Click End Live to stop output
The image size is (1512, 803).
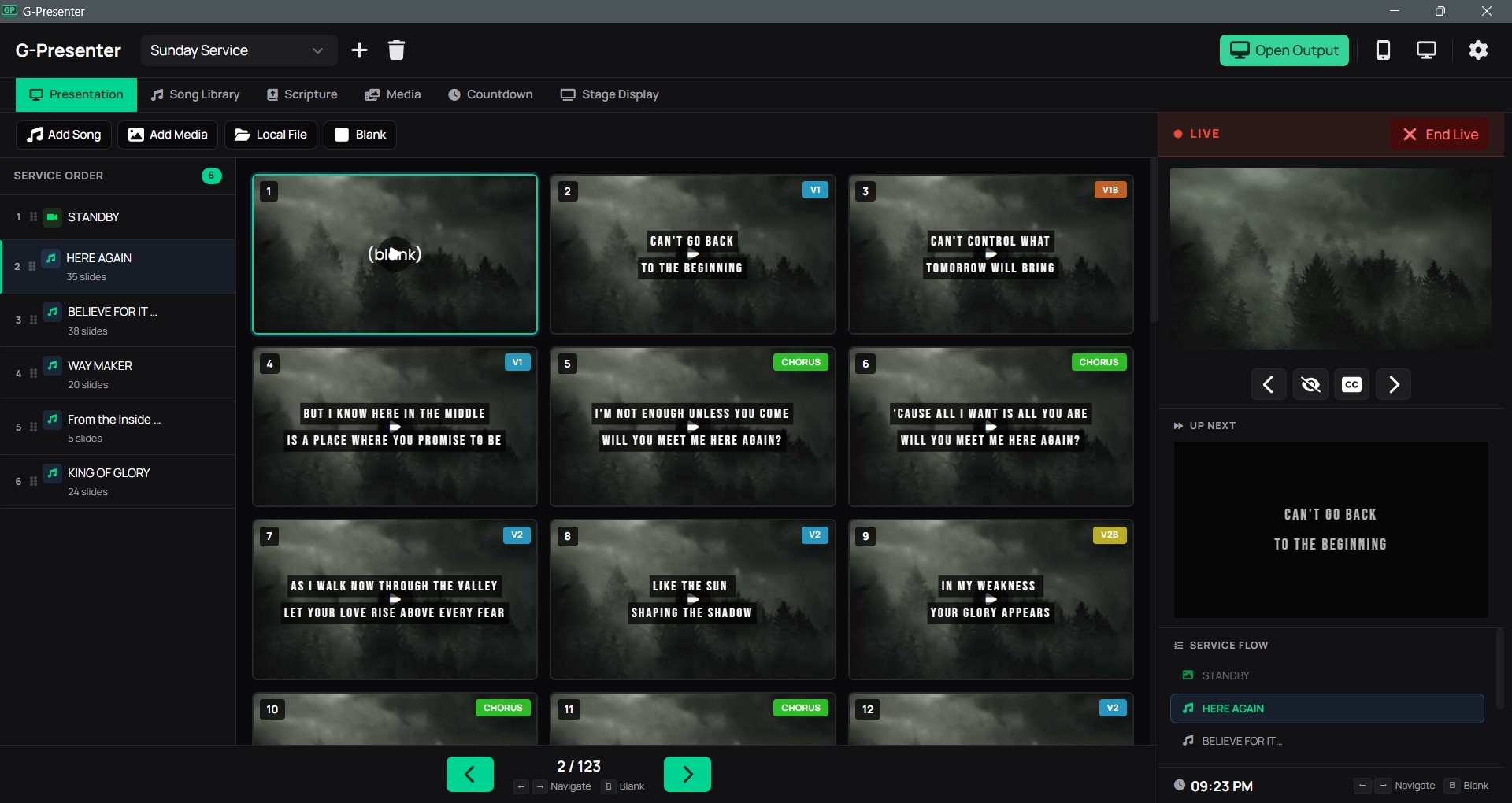point(1440,134)
